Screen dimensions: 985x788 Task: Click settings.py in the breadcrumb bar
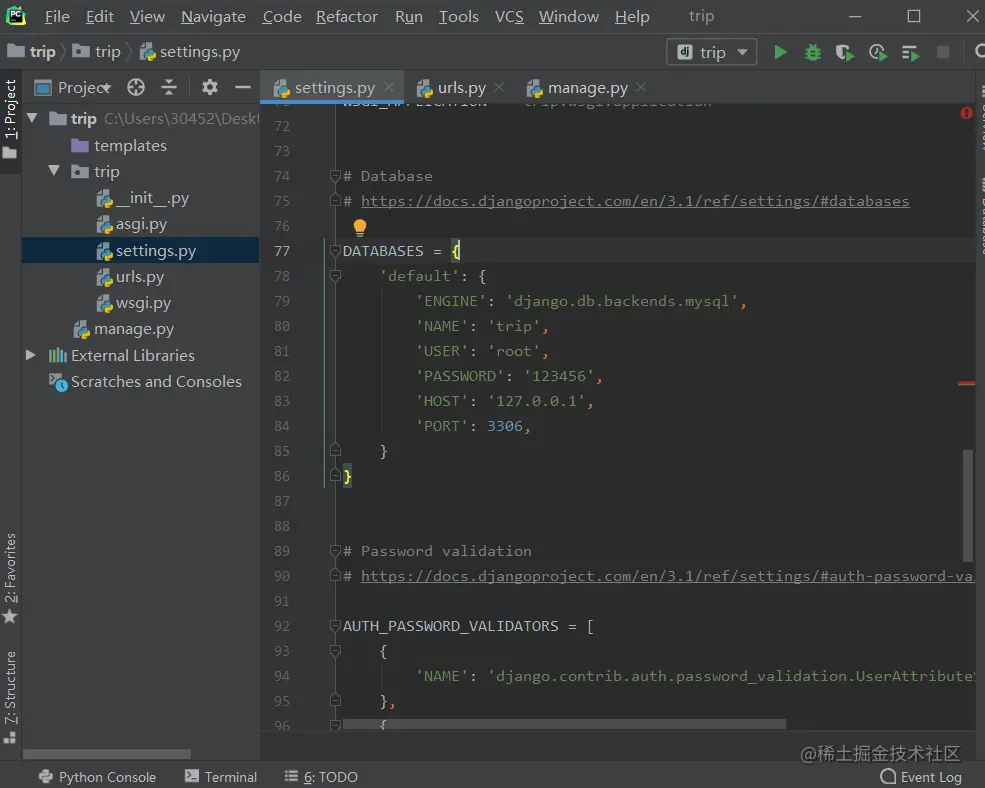190,52
